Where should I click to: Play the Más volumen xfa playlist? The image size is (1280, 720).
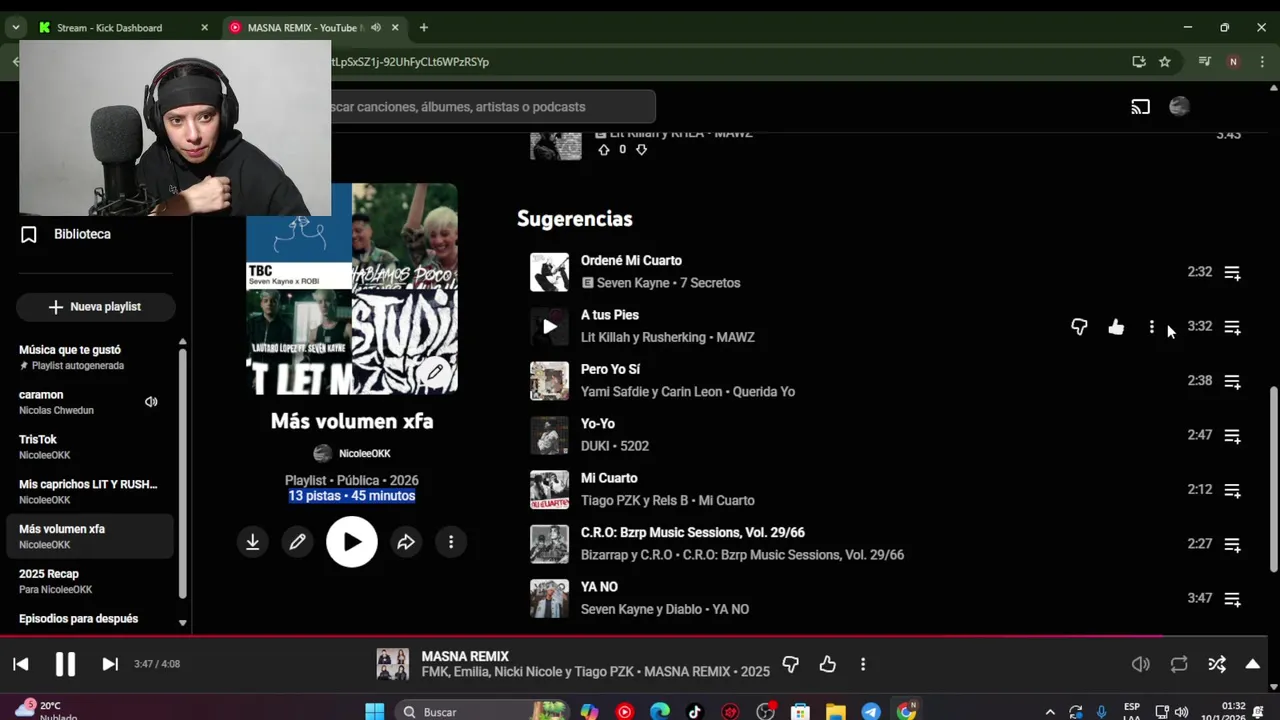point(352,542)
